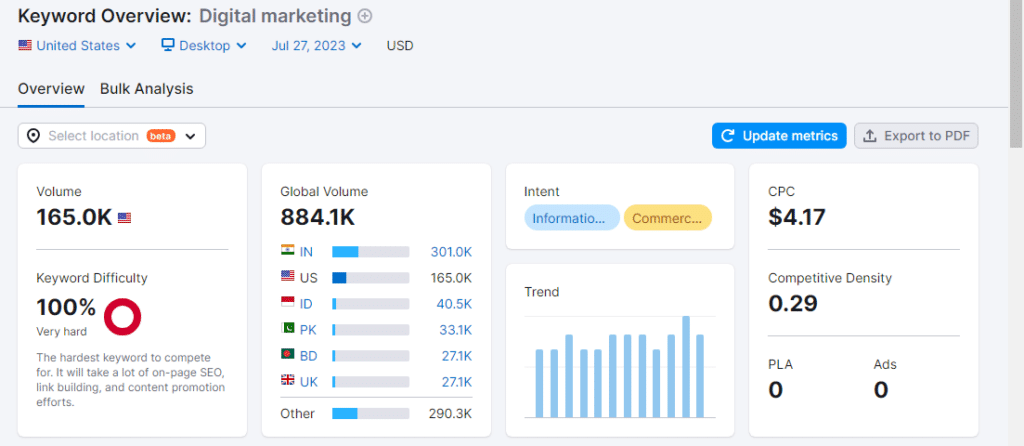Click the Other volume progress bar

pos(371,413)
